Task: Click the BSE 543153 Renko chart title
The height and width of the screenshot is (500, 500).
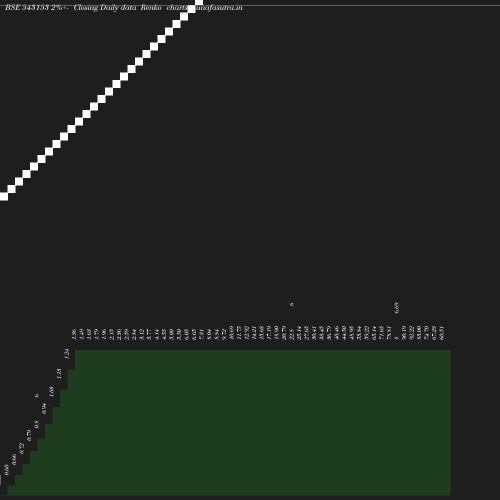Action: [124, 7]
